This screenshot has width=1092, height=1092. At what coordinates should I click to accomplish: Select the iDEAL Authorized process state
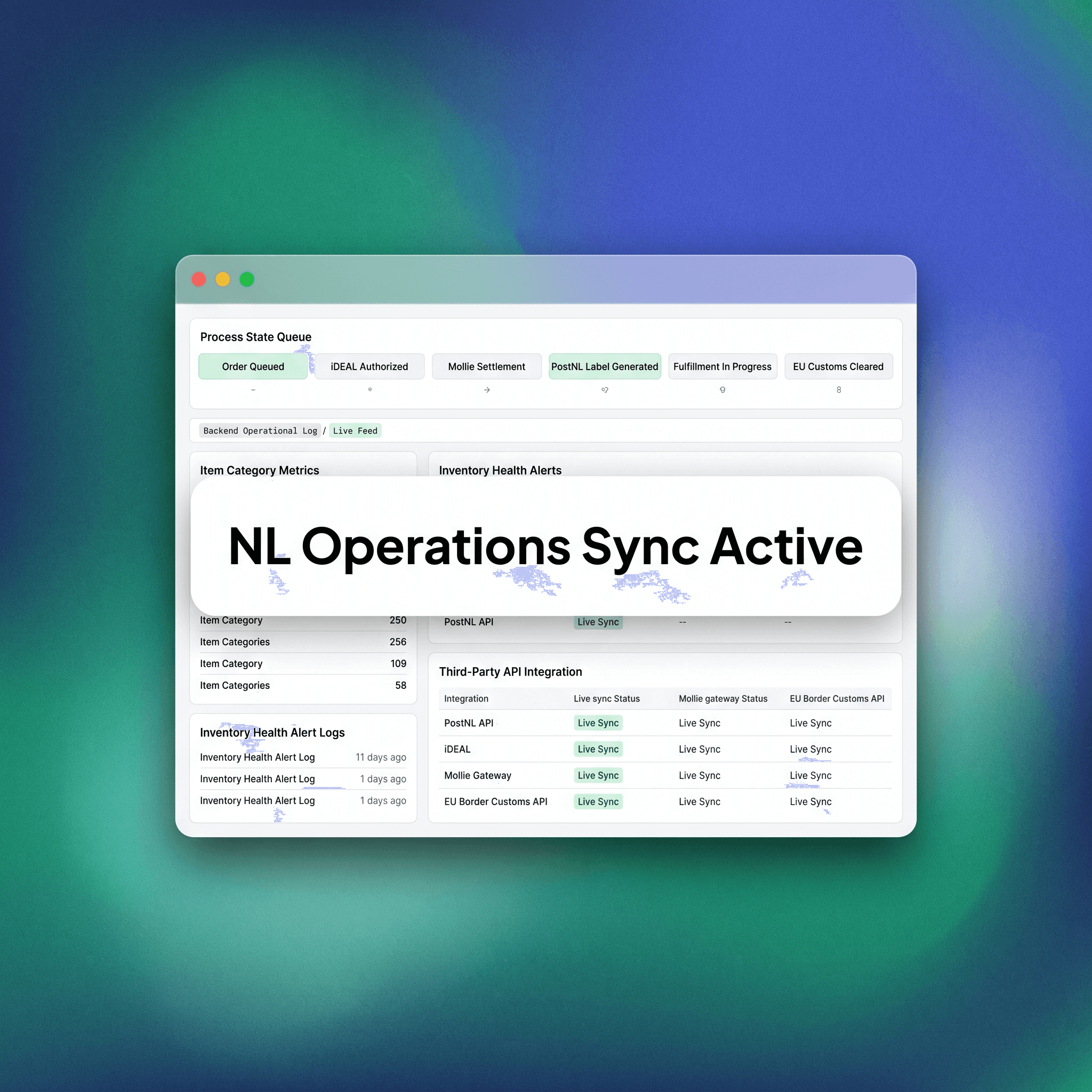click(x=369, y=366)
